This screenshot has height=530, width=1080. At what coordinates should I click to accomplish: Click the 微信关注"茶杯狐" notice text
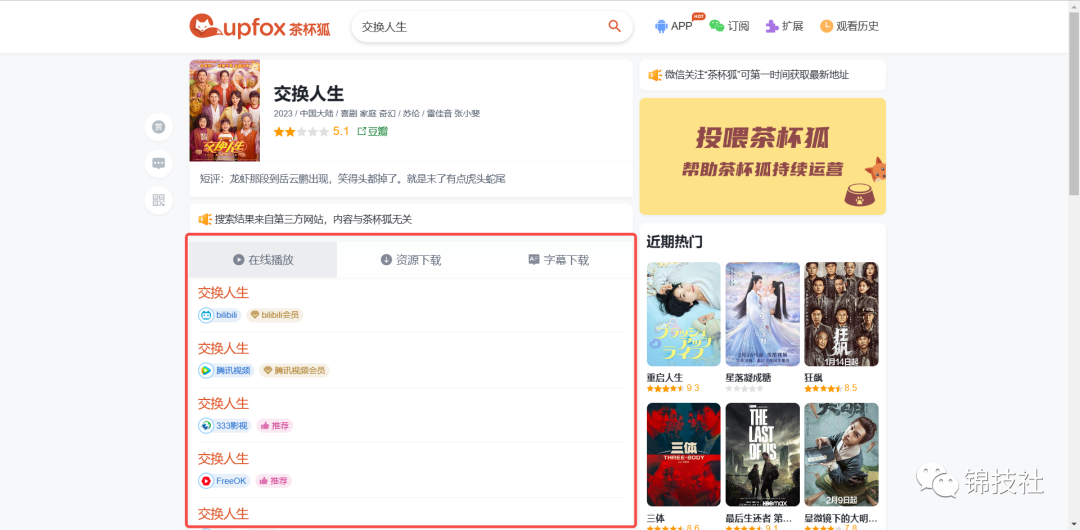coord(757,75)
